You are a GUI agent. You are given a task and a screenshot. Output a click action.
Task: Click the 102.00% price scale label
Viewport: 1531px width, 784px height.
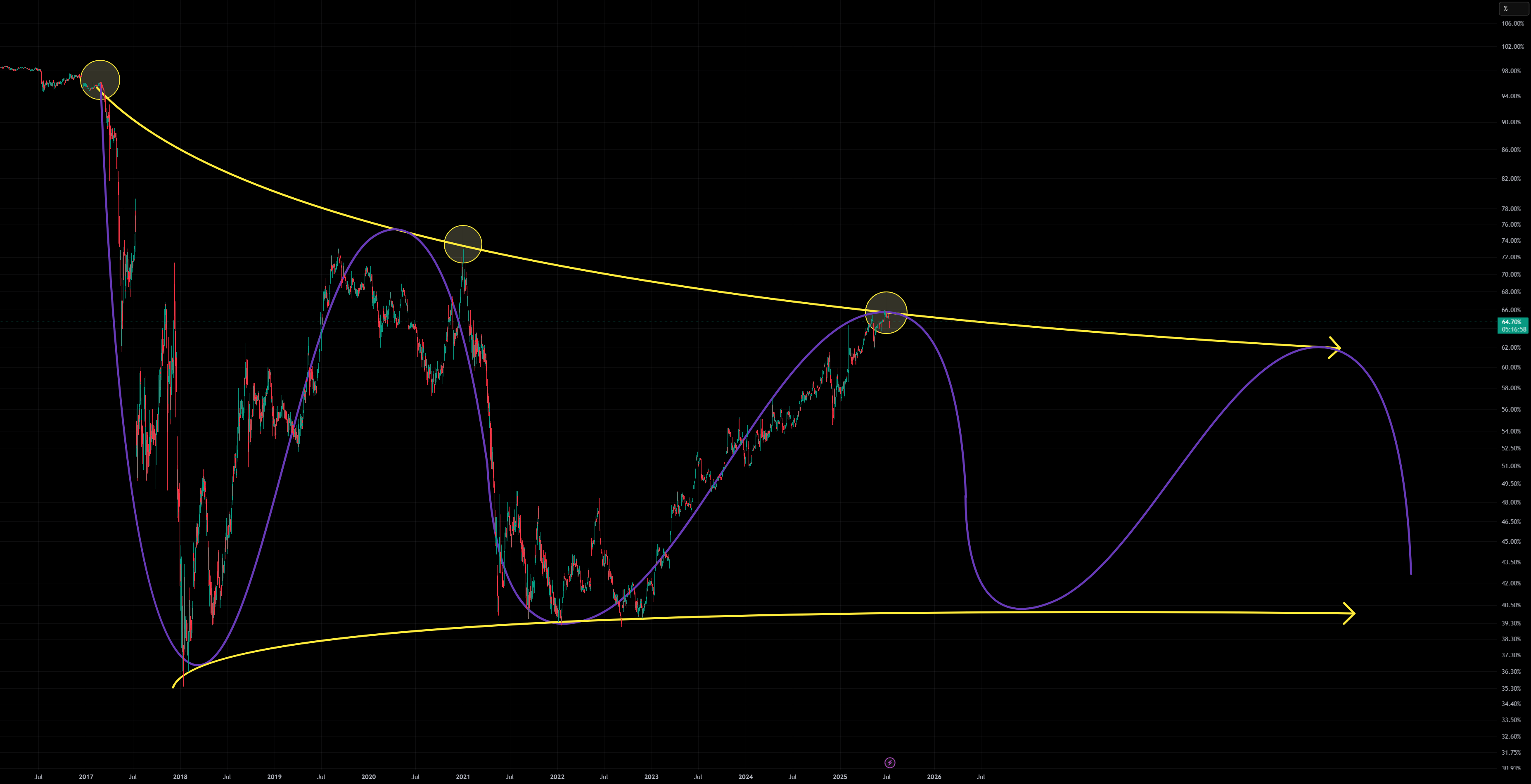(1512, 46)
